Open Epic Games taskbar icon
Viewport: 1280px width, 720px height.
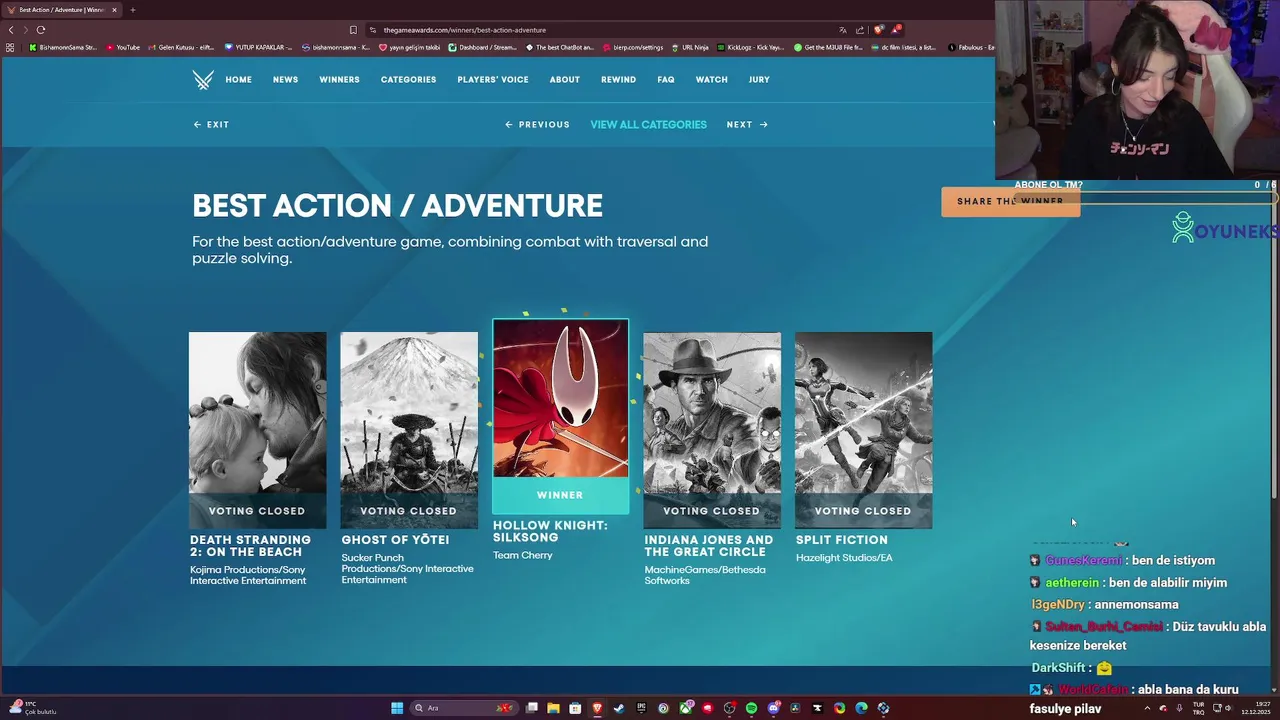pos(641,708)
